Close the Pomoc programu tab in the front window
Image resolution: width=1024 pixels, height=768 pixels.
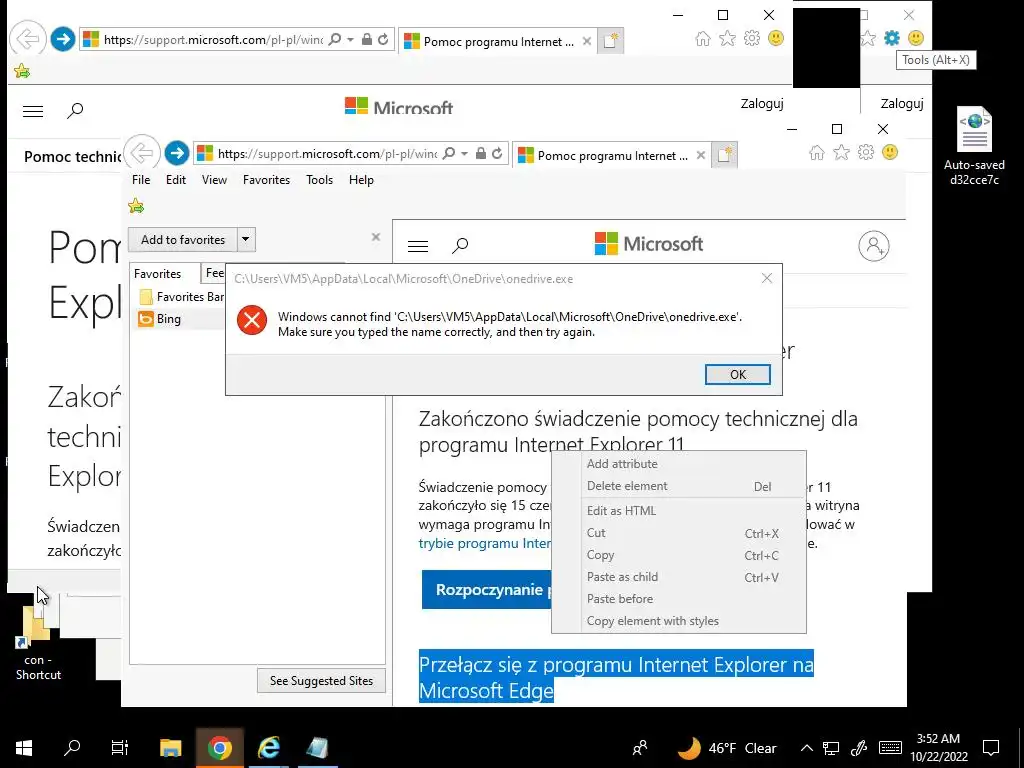701,155
